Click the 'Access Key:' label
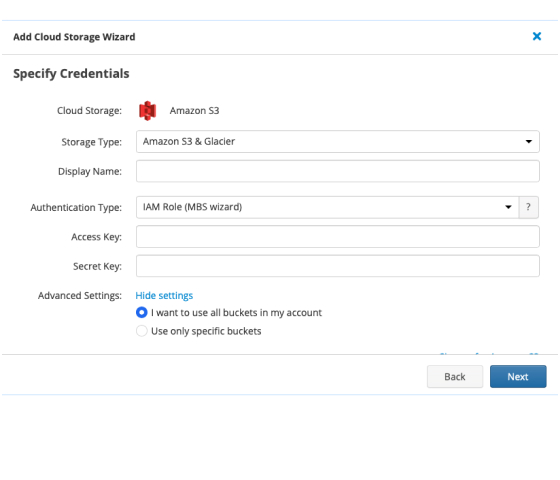Screen dimensions: 560x480 [96, 237]
